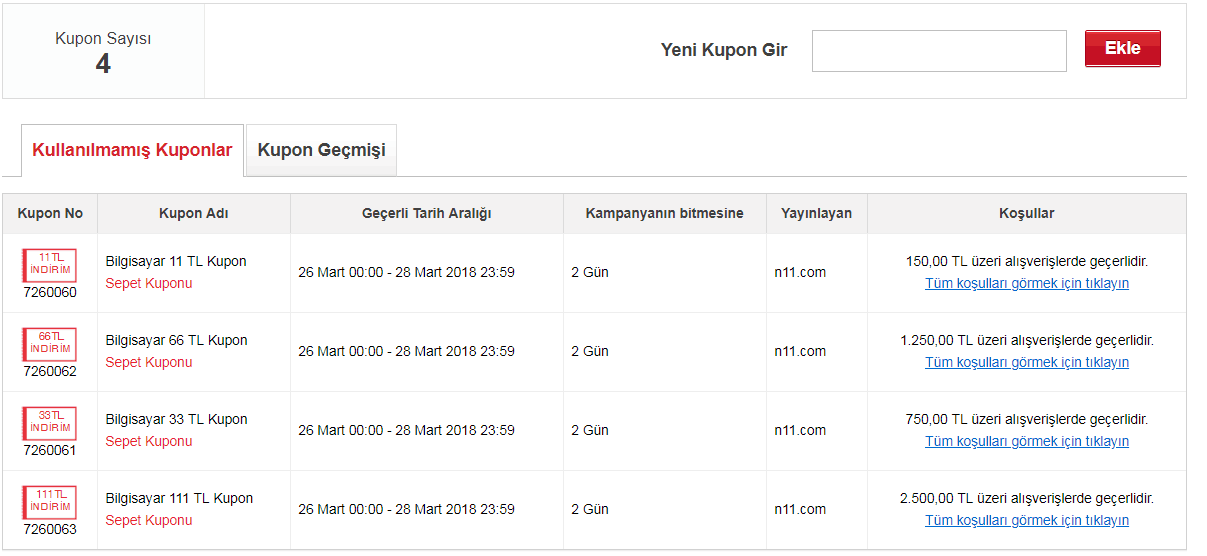1207x556 pixels.
Task: Open all conditions link for 66 TL coupon
Action: tap(1026, 362)
